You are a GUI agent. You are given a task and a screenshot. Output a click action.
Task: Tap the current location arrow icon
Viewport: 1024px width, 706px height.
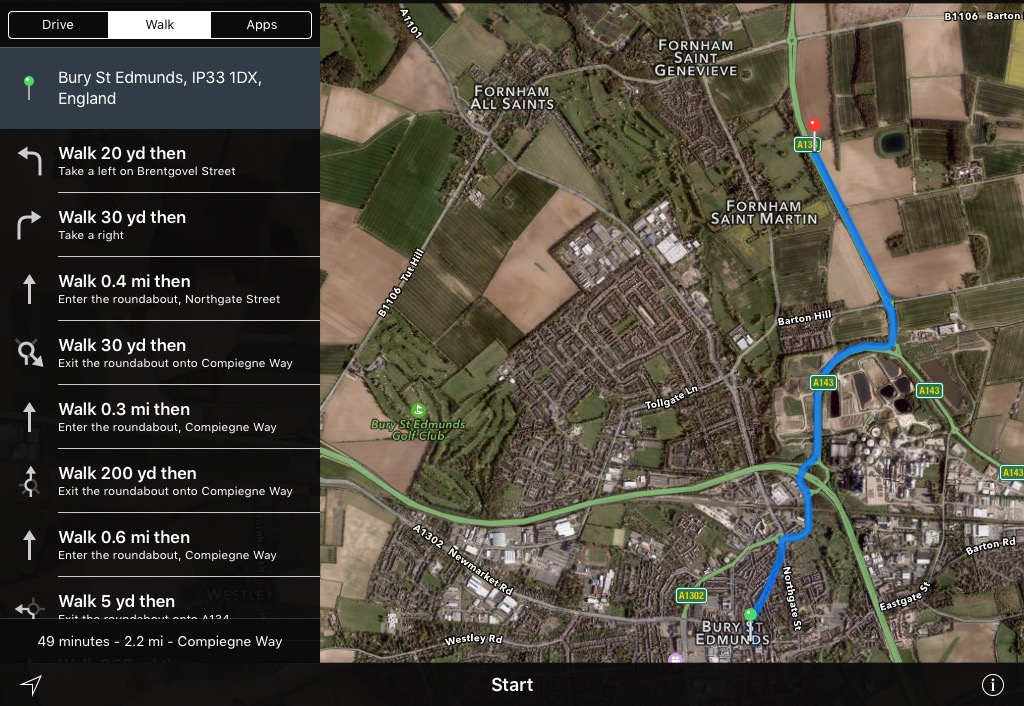click(31, 684)
